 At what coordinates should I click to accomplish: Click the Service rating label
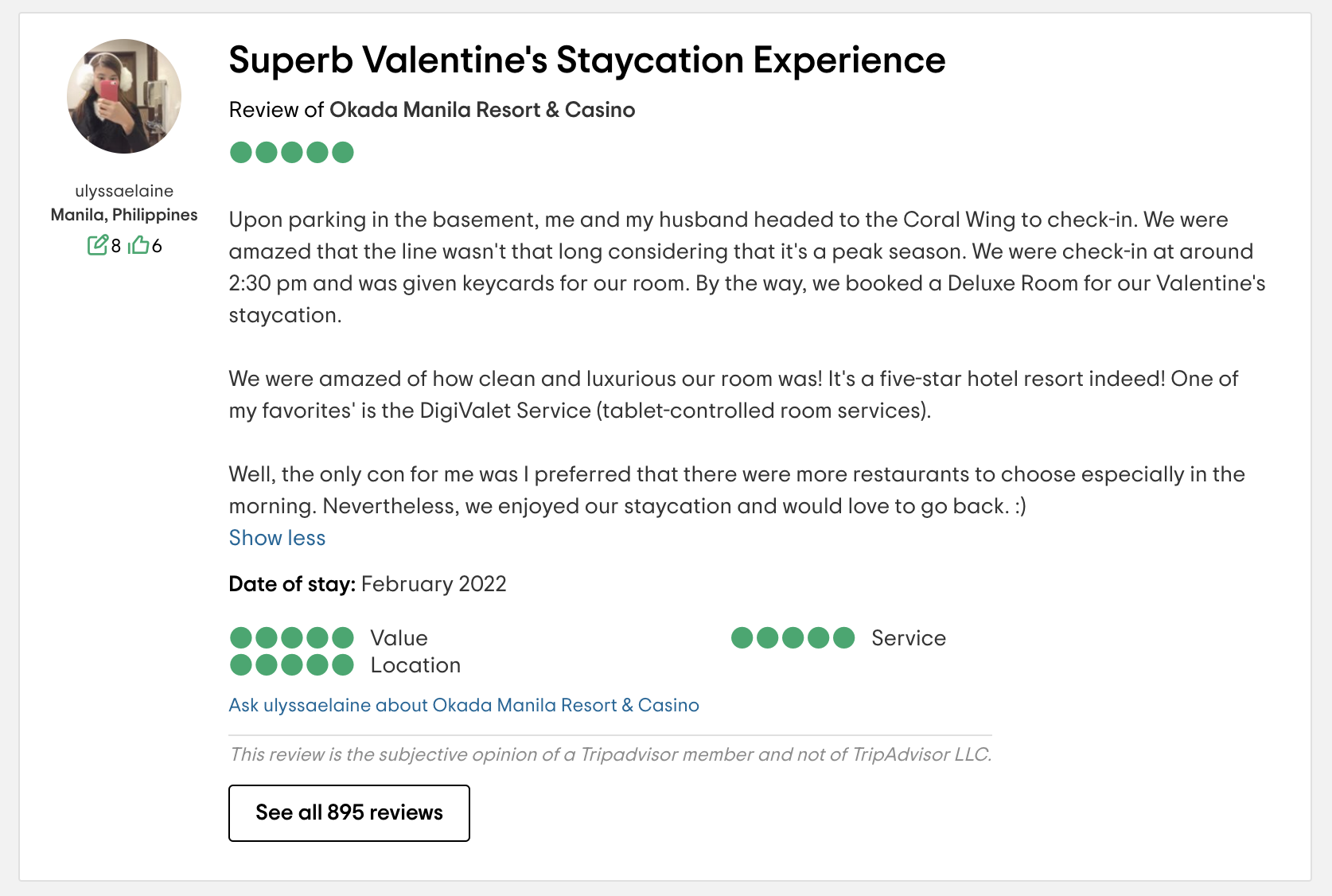pos(908,638)
